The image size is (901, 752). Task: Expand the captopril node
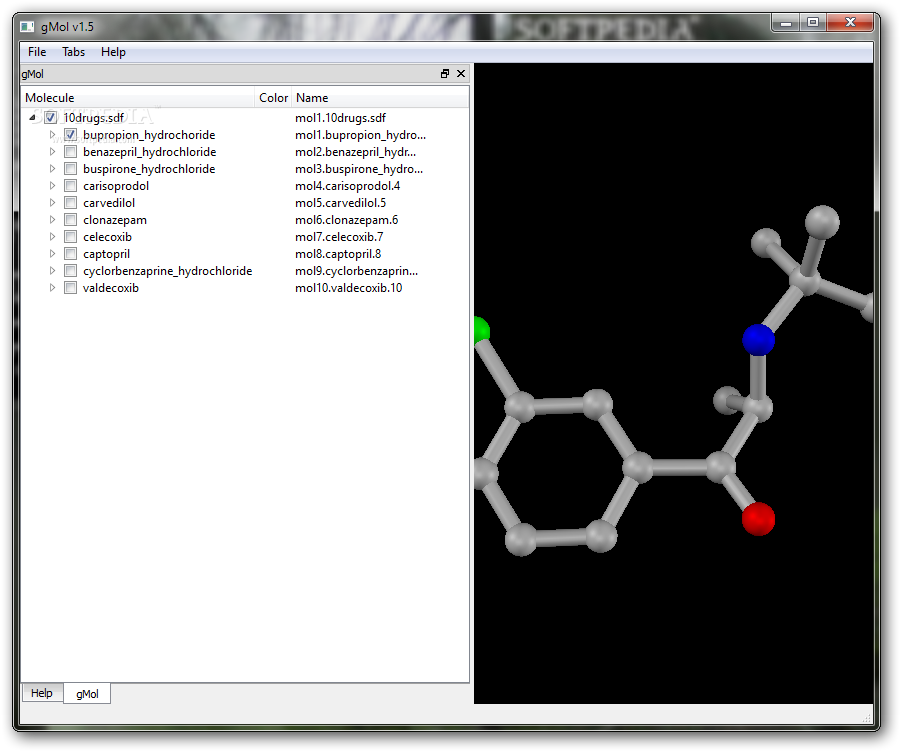pyautogui.click(x=52, y=254)
